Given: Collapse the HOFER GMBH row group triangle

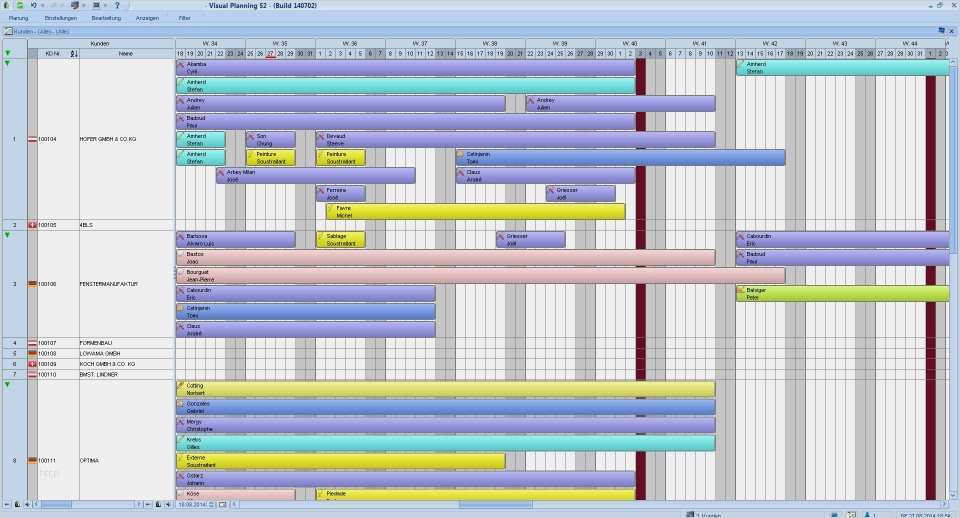Looking at the screenshot, I should [7, 63].
